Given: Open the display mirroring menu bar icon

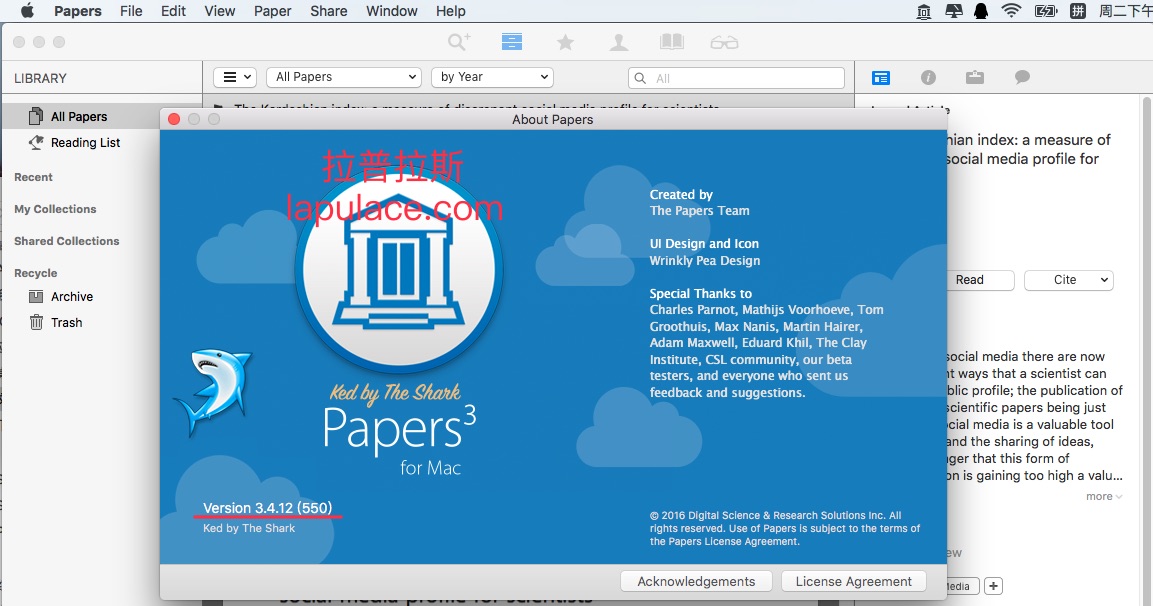Looking at the screenshot, I should pyautogui.click(x=954, y=11).
